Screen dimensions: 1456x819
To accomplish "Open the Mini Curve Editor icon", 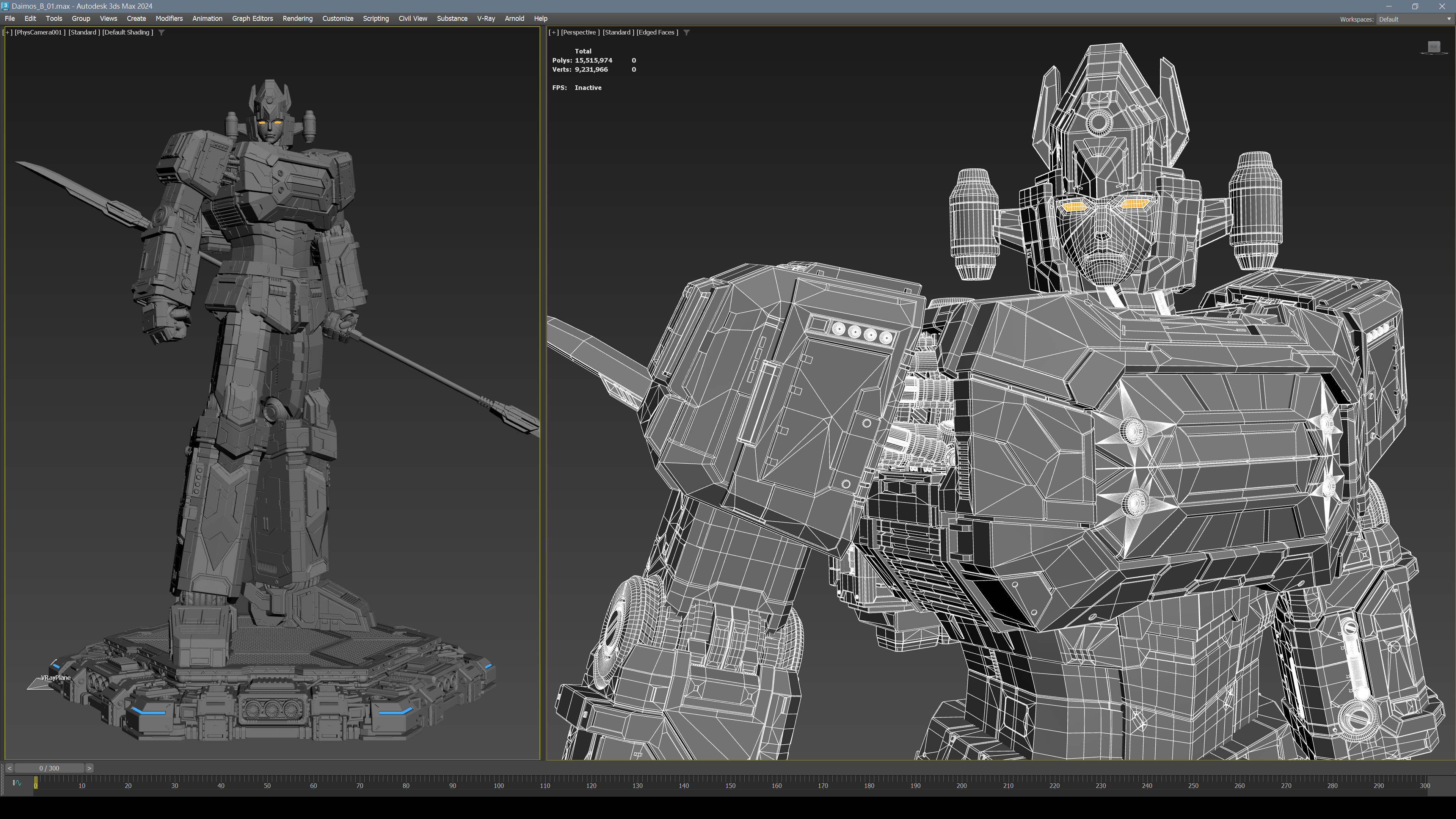I will tap(17, 783).
